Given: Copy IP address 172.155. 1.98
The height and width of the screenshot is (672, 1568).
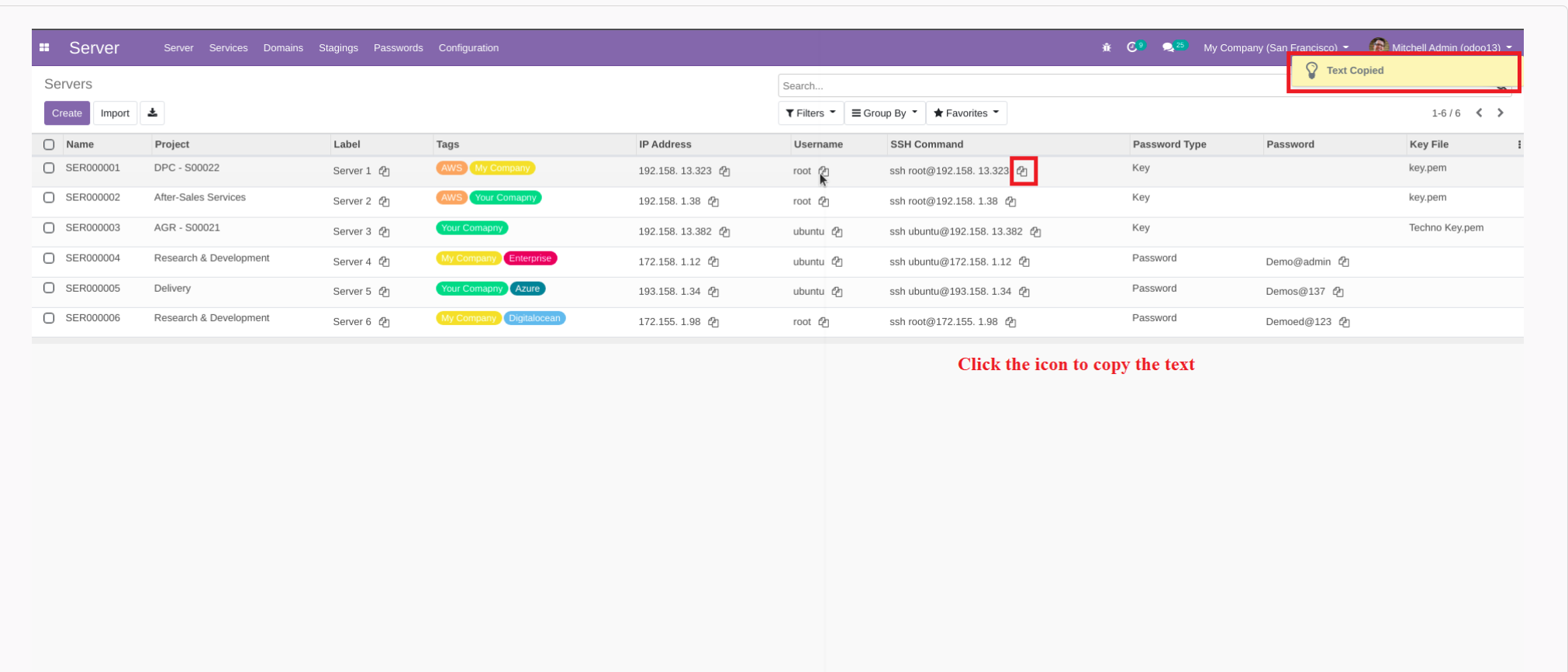Looking at the screenshot, I should tap(713, 322).
